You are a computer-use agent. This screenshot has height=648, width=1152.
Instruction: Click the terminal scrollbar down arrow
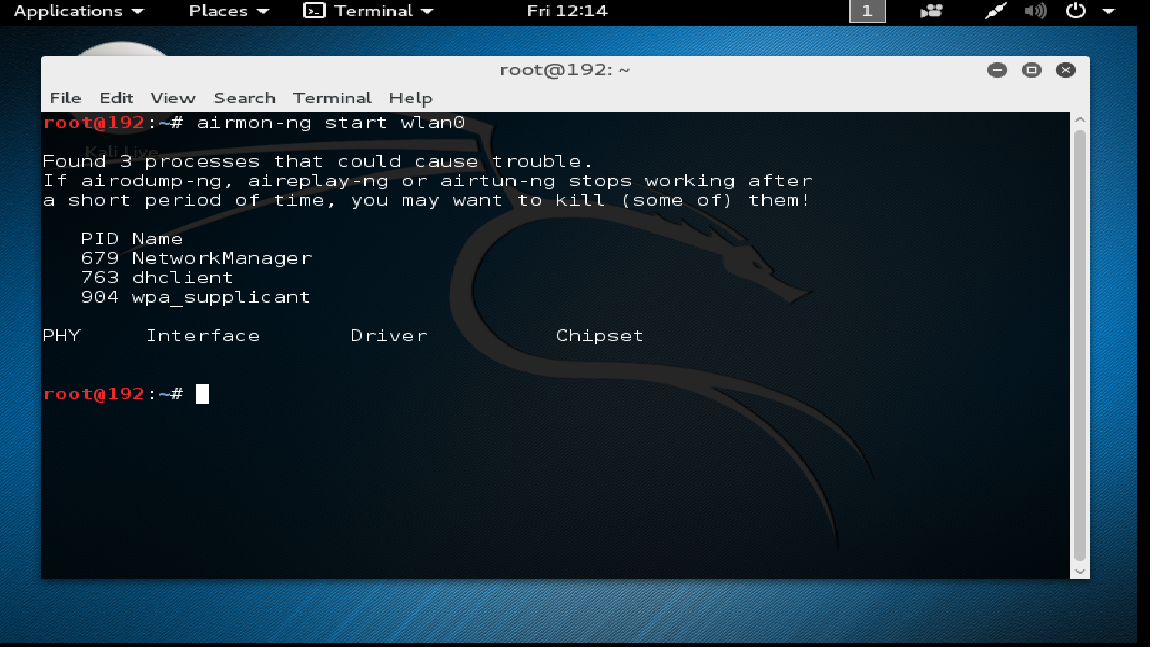tap(1079, 572)
